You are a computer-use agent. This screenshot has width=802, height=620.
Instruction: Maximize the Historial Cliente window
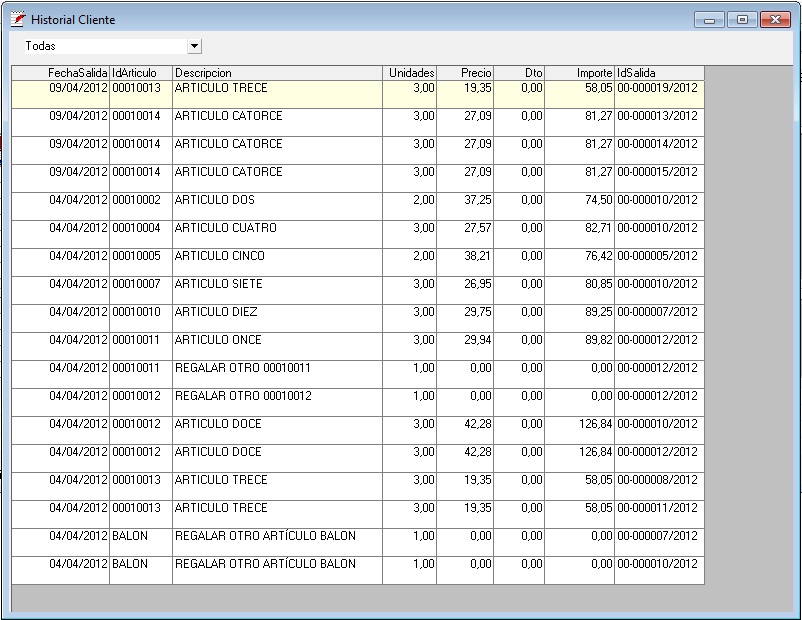(x=742, y=20)
